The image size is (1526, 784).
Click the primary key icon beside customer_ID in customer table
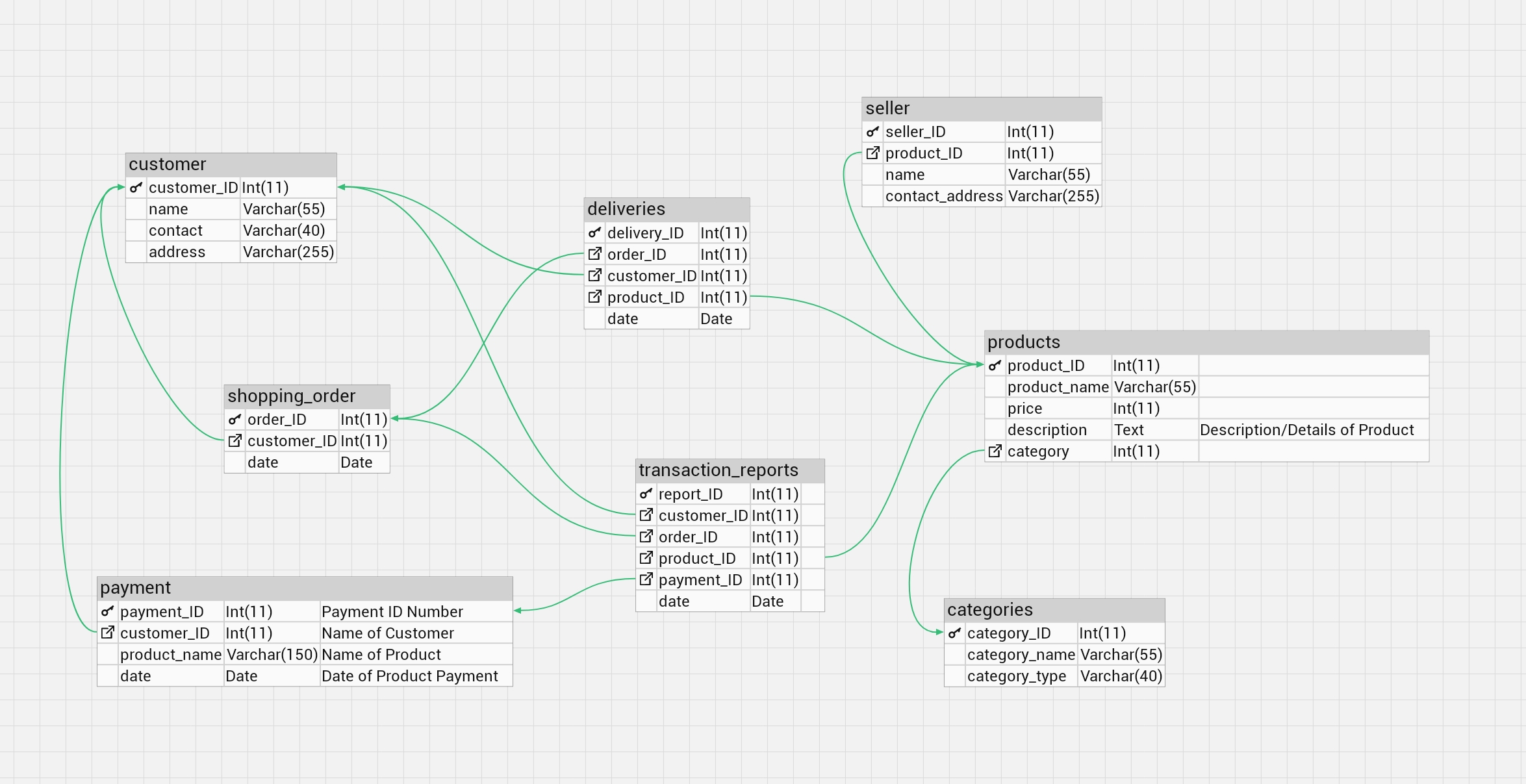click(x=136, y=188)
